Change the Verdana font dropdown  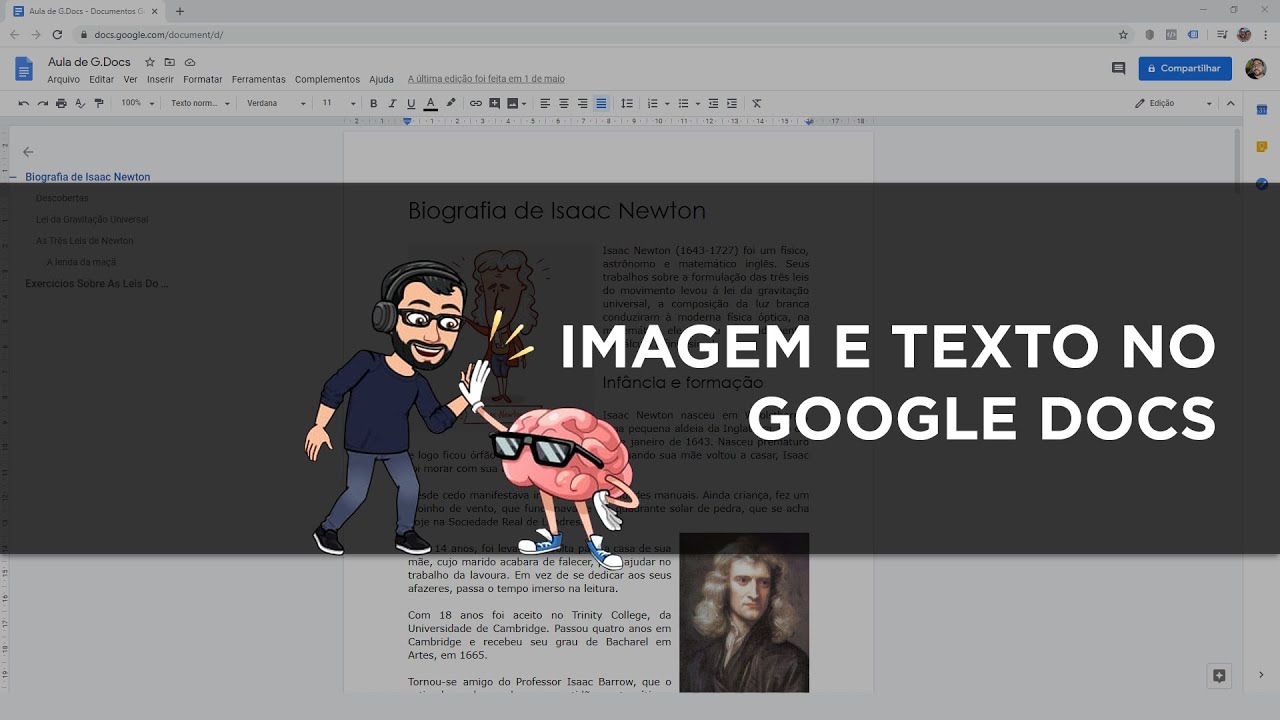277,103
